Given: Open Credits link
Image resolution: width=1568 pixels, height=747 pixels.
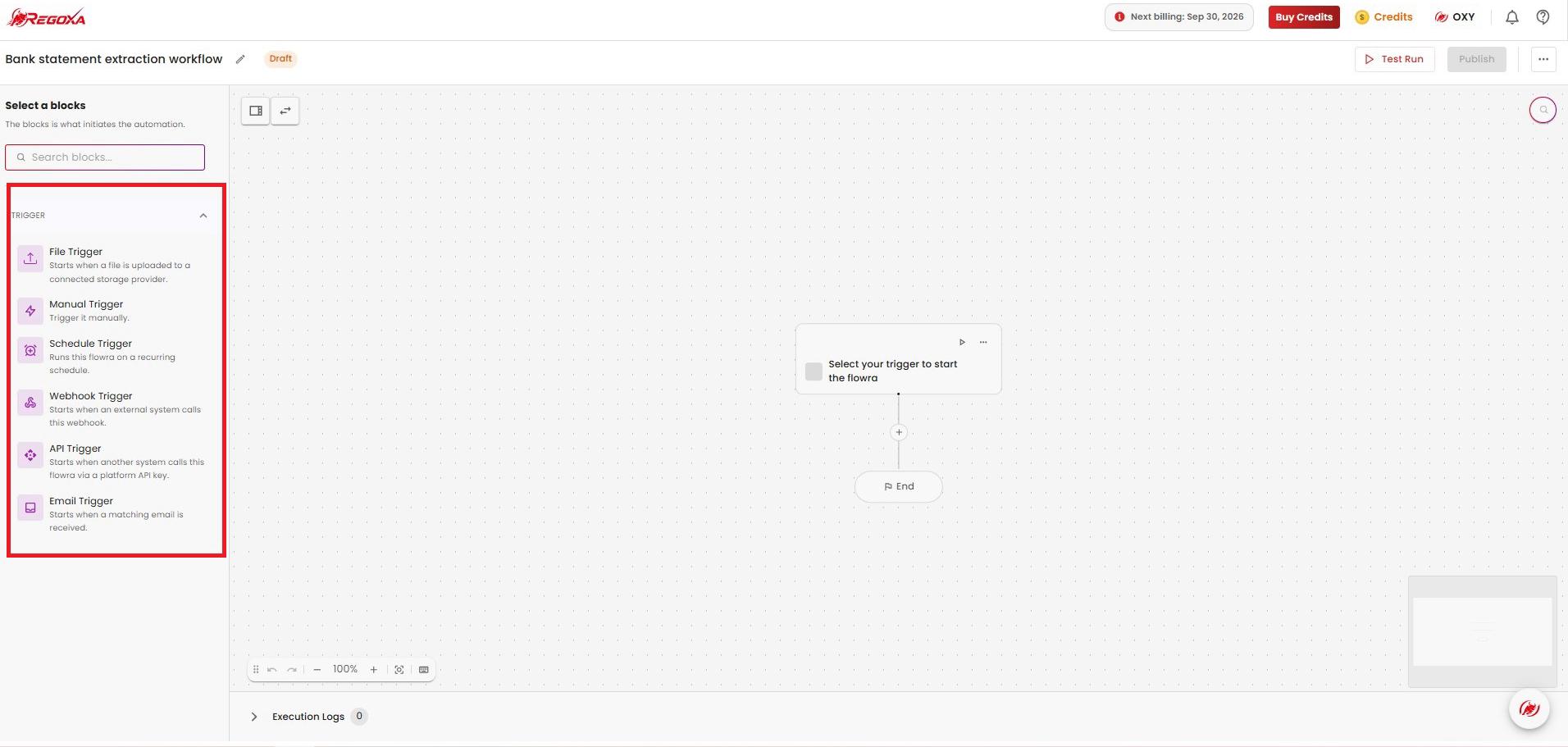Looking at the screenshot, I should [x=1383, y=17].
